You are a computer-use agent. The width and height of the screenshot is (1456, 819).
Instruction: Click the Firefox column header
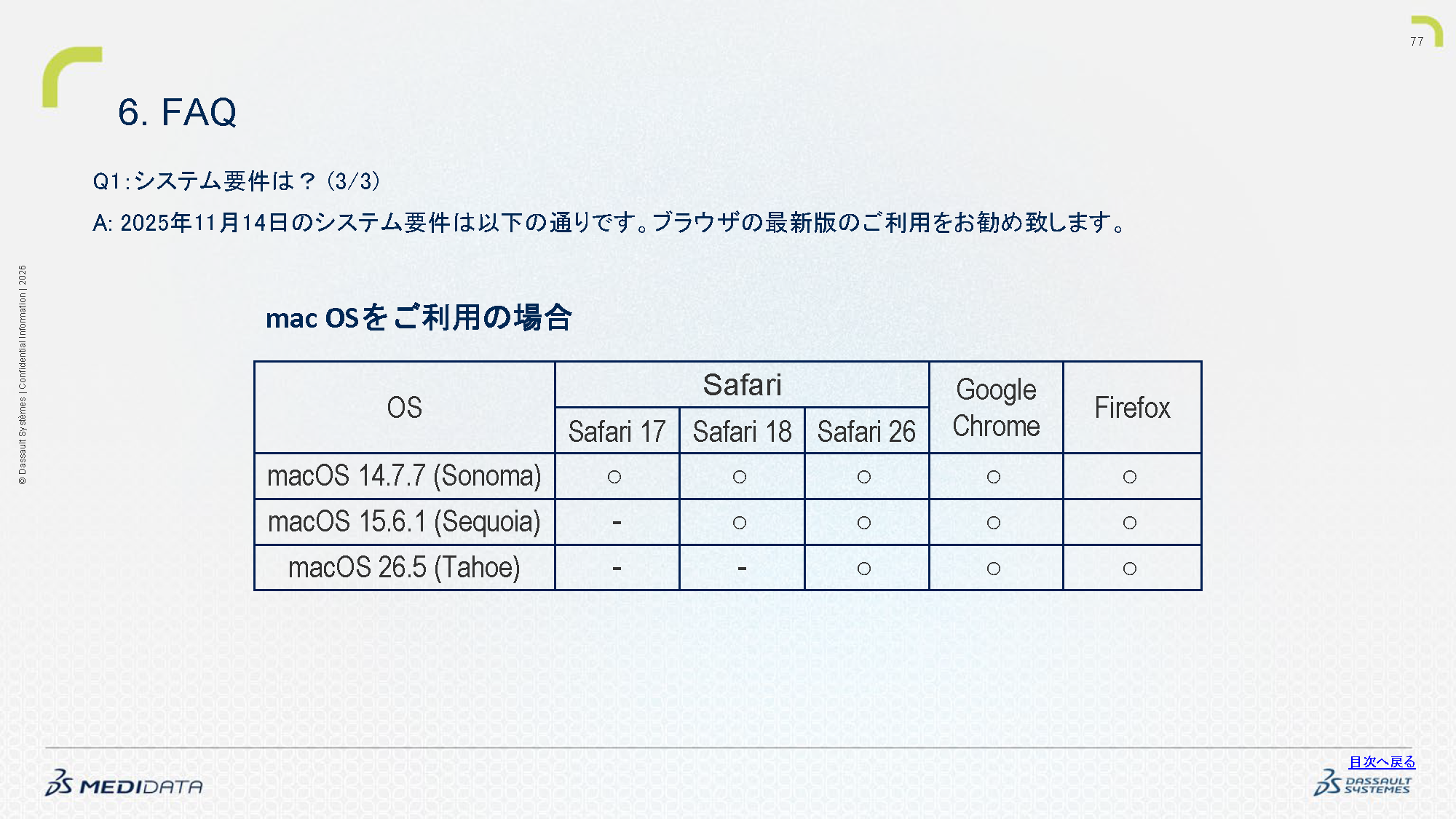(x=1132, y=408)
